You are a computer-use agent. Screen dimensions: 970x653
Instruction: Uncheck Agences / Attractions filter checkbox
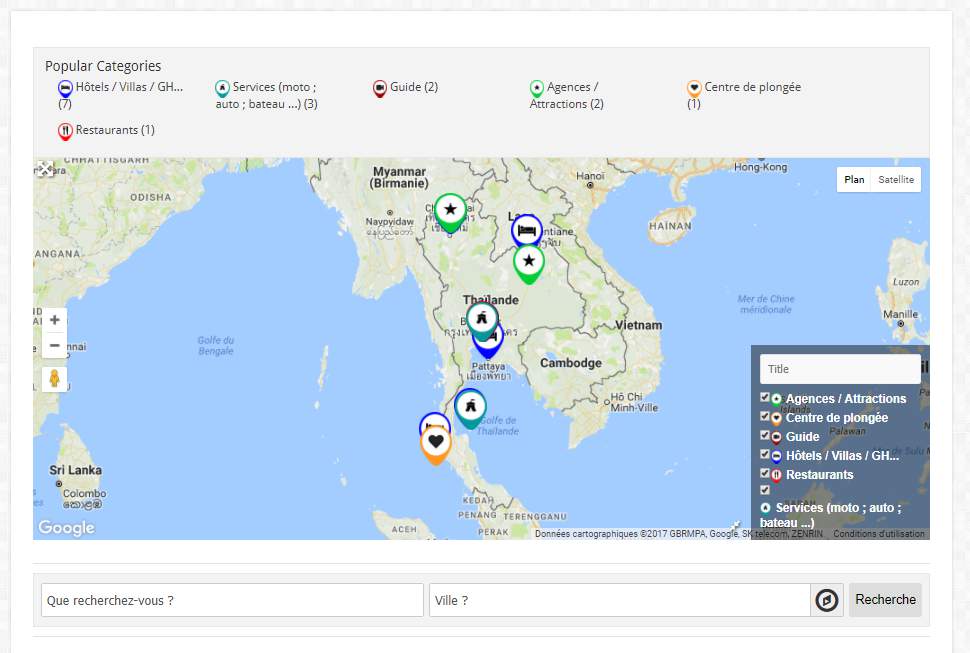765,397
